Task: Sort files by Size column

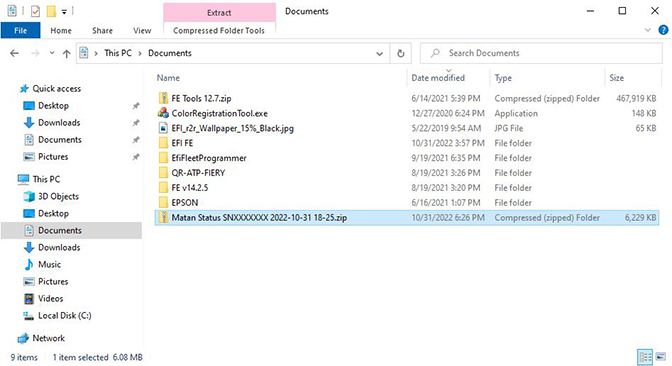Action: click(616, 78)
